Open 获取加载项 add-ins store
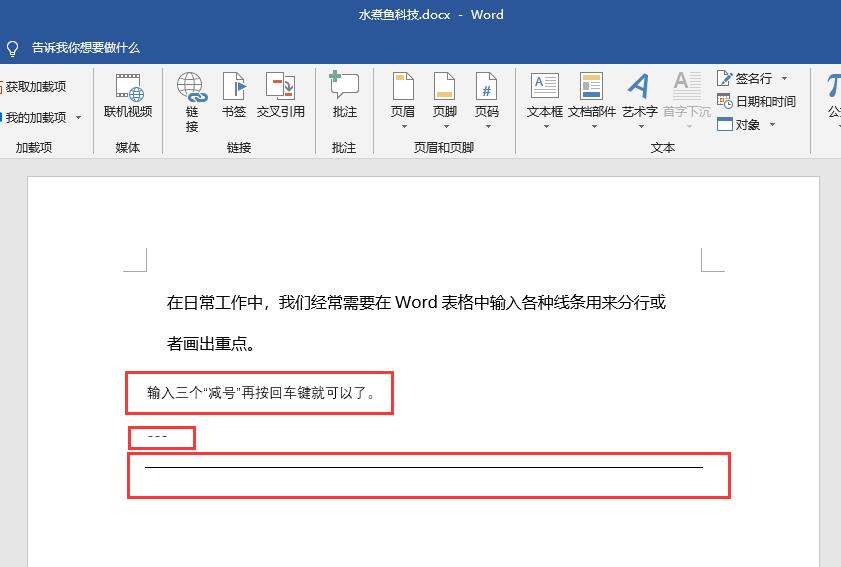 [x=33, y=86]
